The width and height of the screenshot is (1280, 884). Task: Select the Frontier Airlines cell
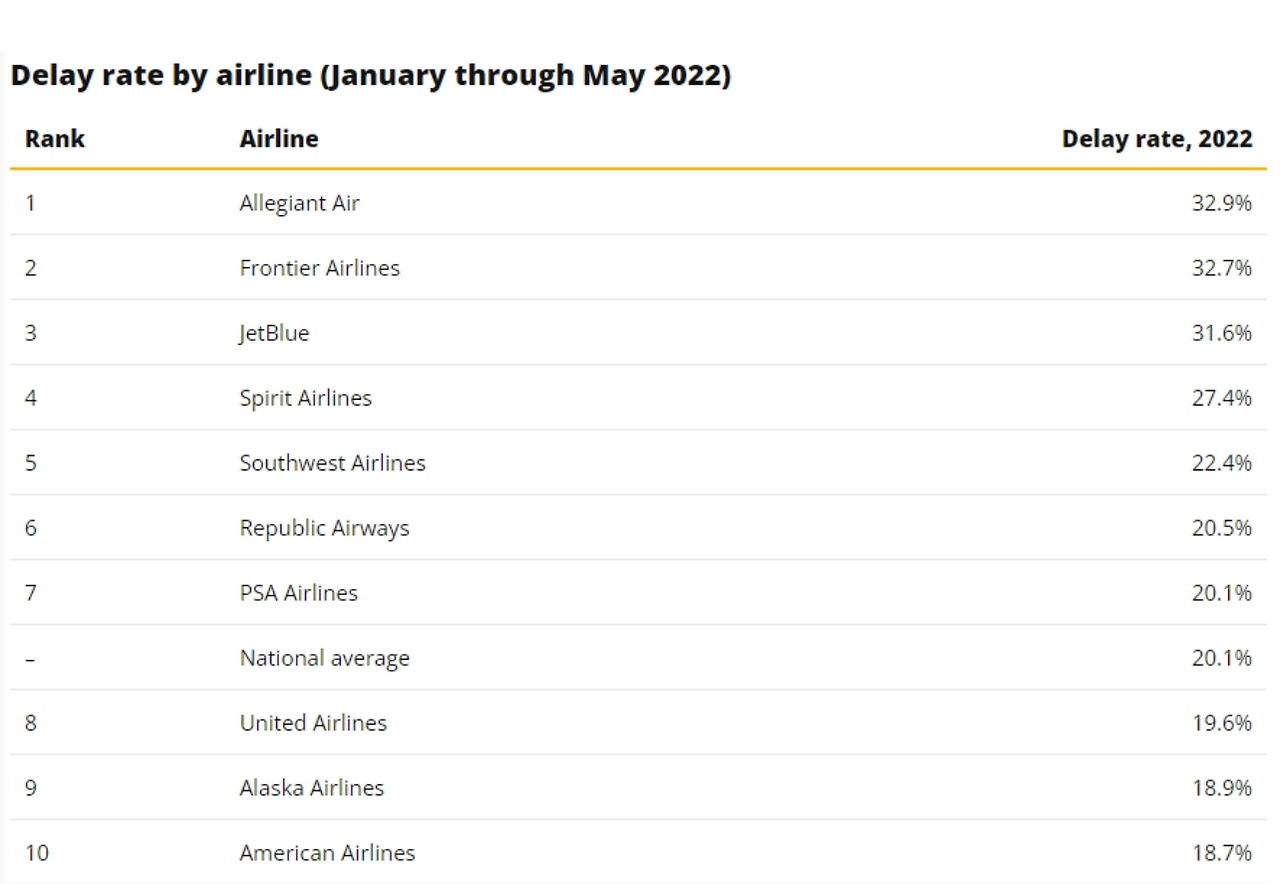pos(319,268)
